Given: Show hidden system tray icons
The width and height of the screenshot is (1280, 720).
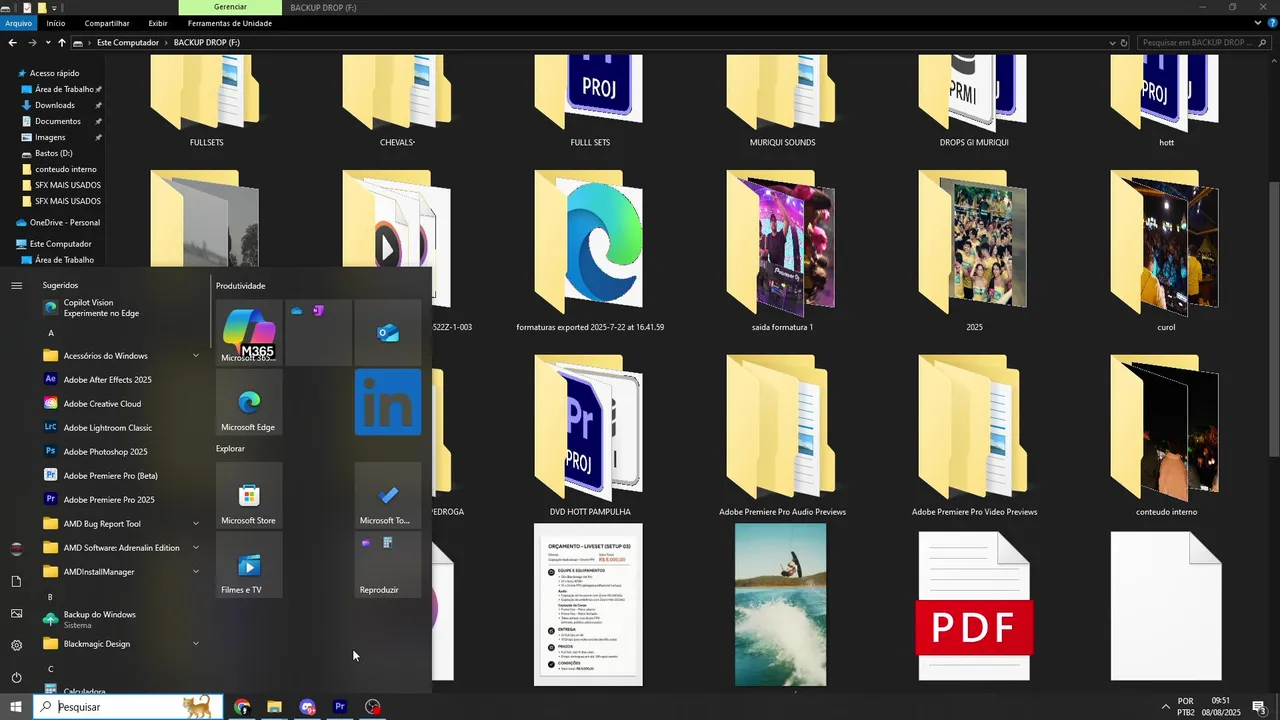Looking at the screenshot, I should pyautogui.click(x=1165, y=707).
